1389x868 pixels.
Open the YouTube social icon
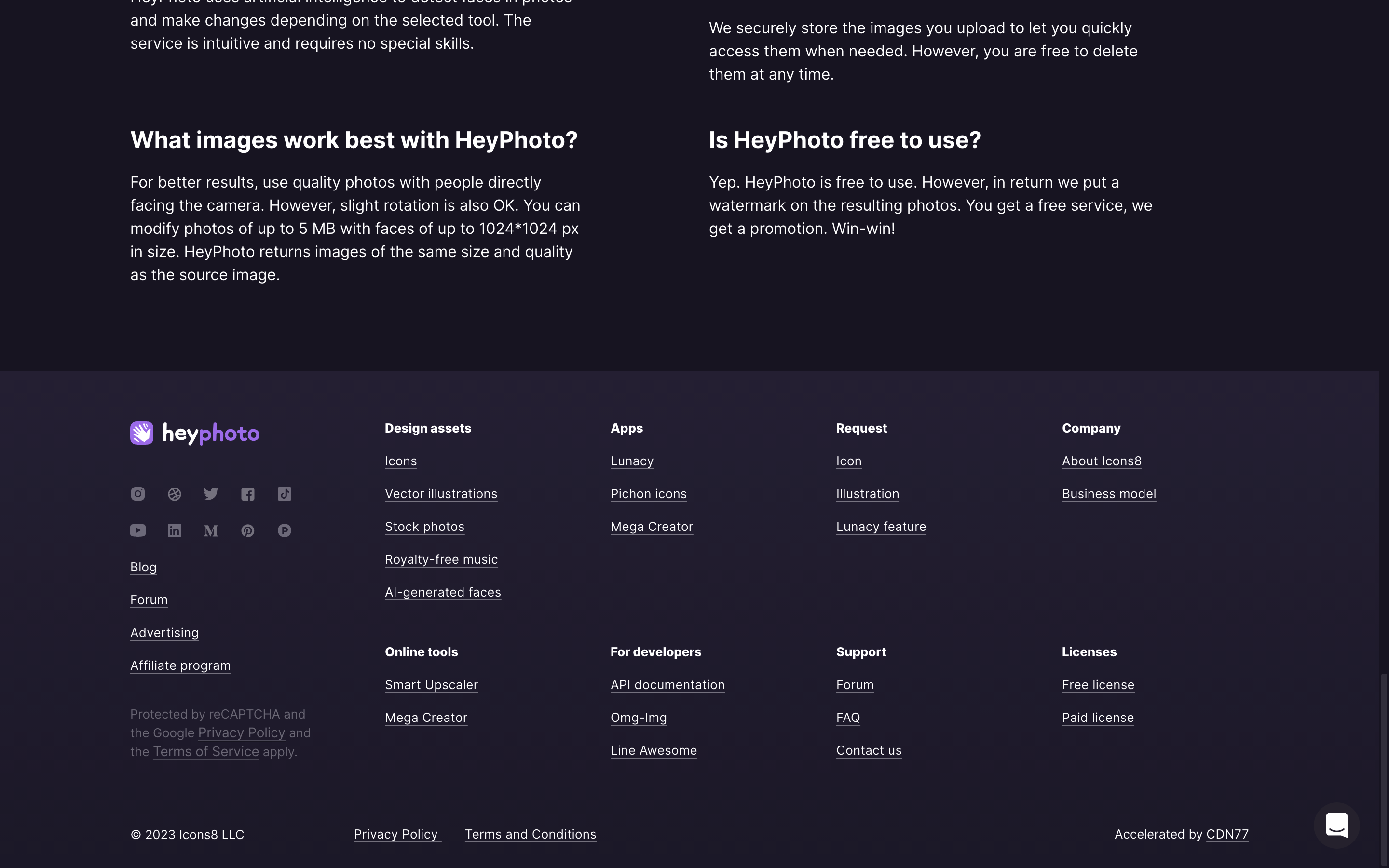[x=138, y=530]
